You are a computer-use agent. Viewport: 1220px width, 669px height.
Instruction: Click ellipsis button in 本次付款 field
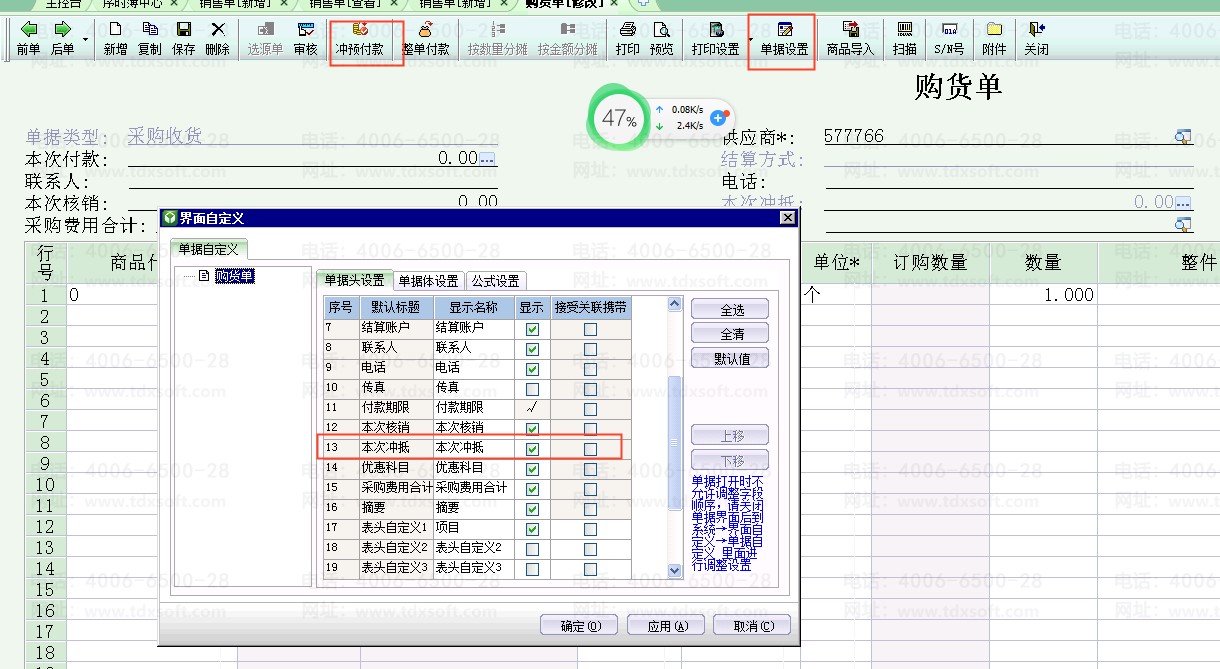click(487, 159)
